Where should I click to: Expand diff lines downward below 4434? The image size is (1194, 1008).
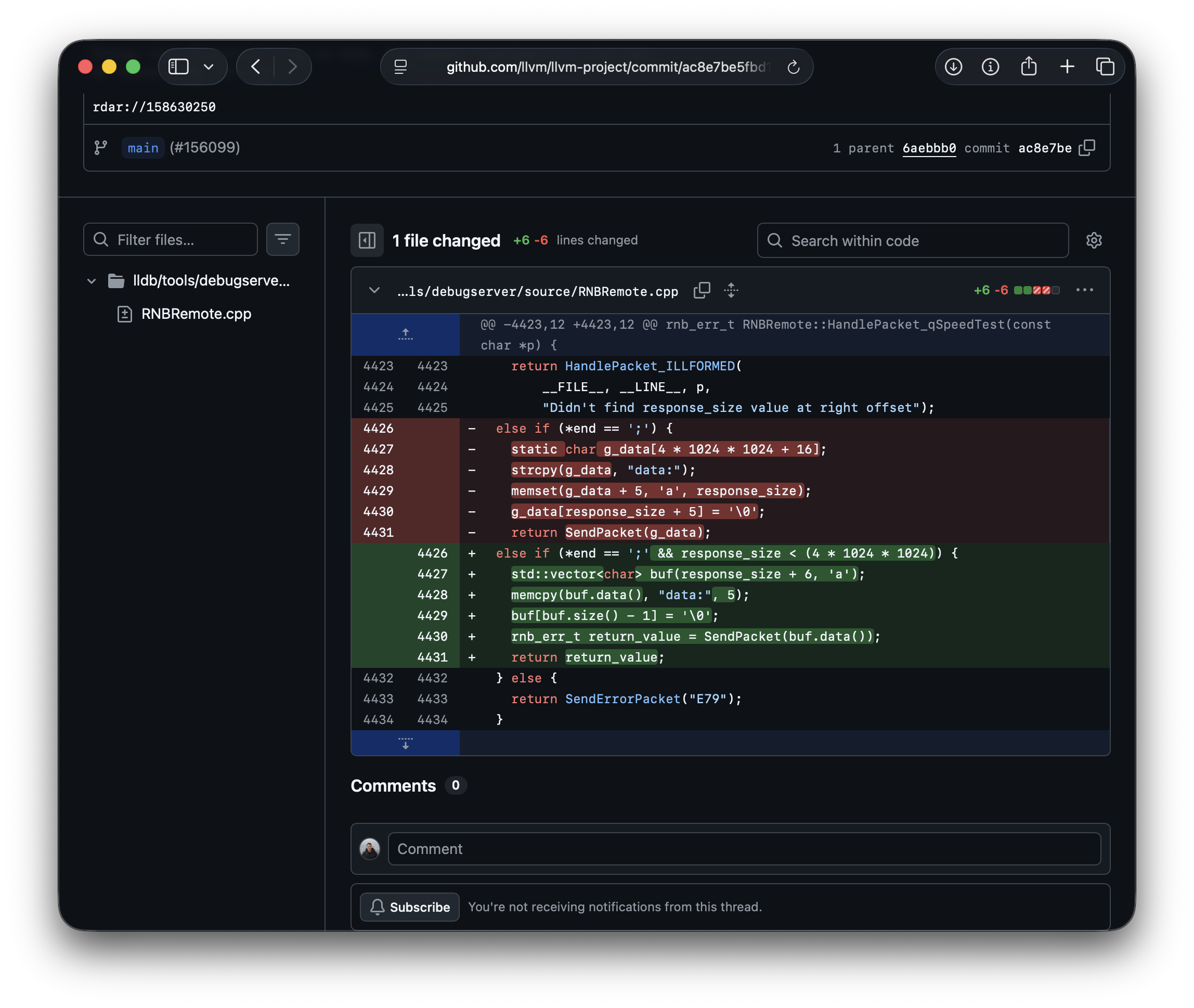pos(405,743)
